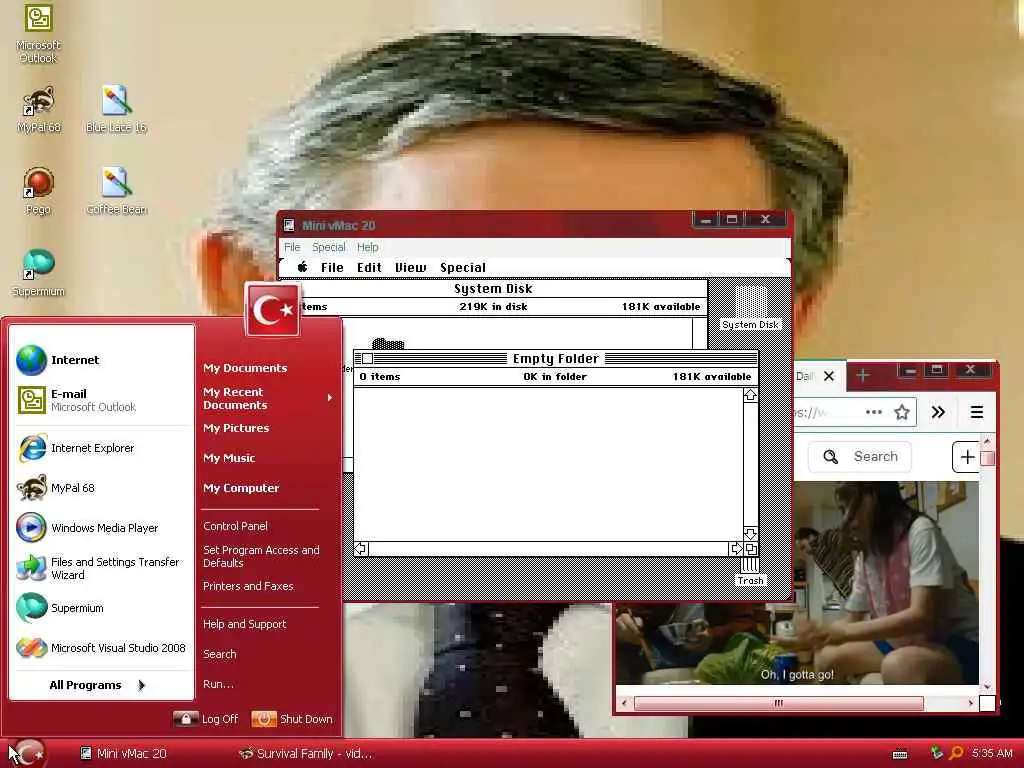
Task: Select the System Disk icon in Mini vMac
Action: point(750,307)
